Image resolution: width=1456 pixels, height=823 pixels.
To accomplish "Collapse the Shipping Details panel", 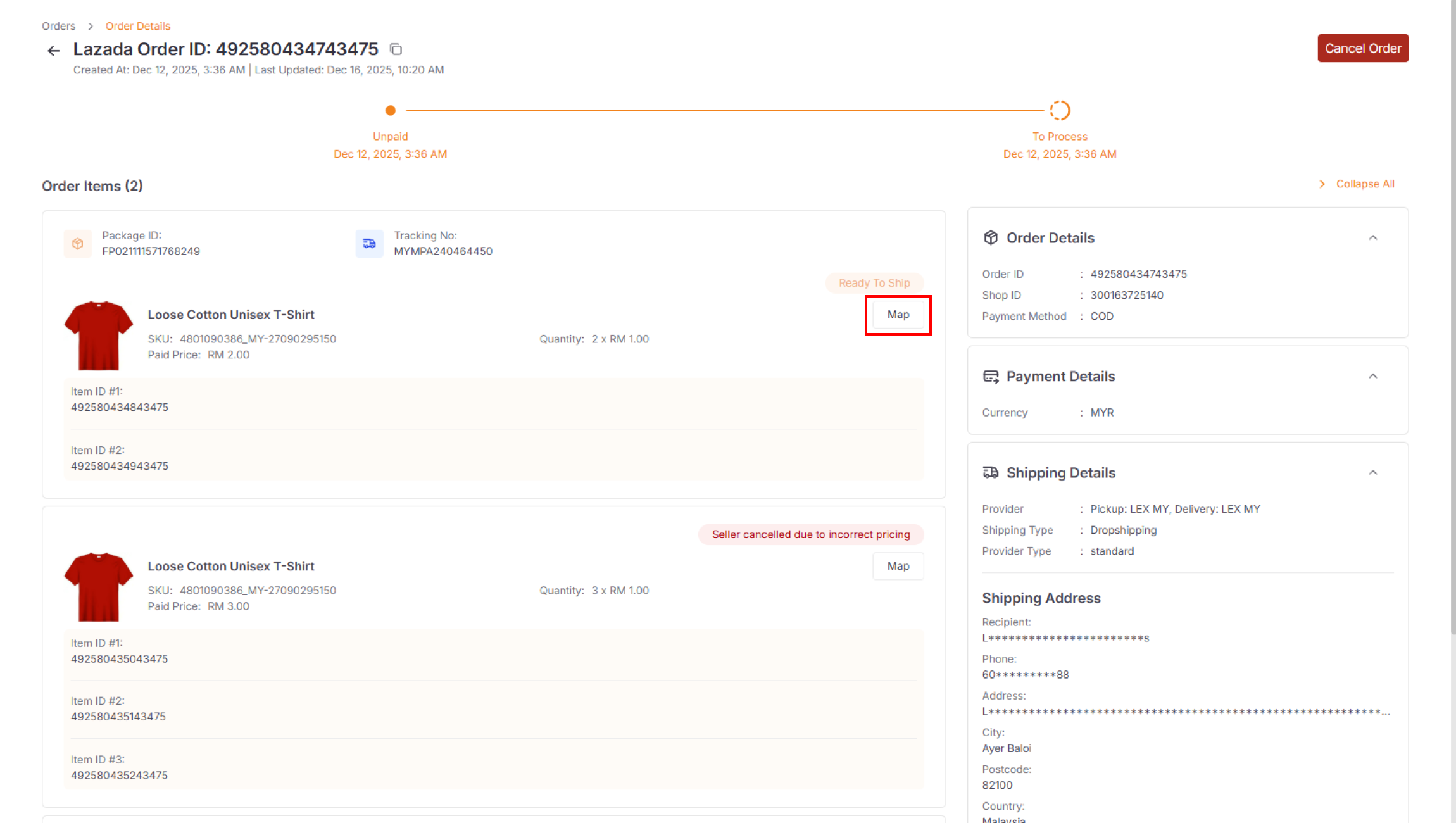I will [x=1372, y=473].
